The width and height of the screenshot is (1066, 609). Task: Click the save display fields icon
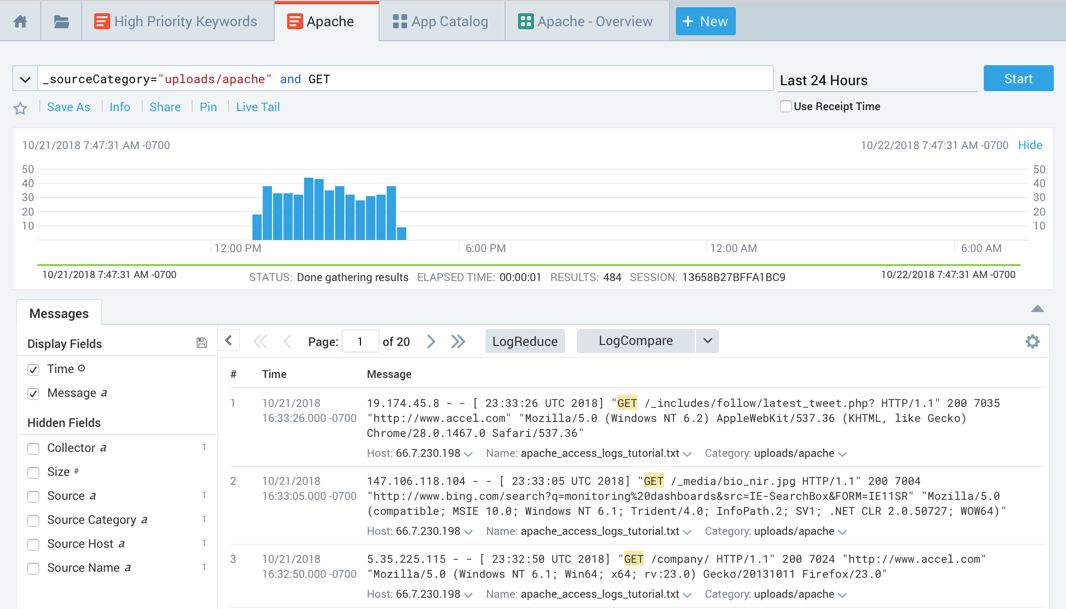(x=202, y=343)
